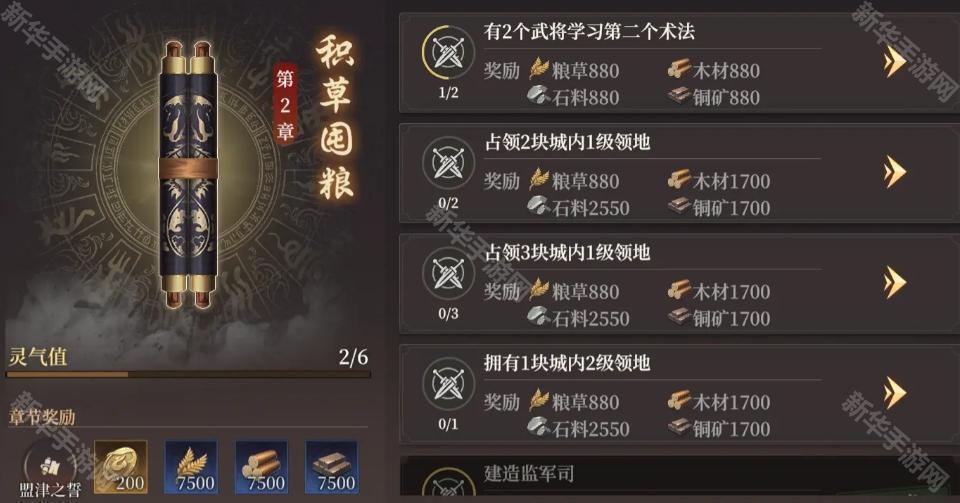Select quest row 建造监军司
The image size is (960, 503).
pos(680,475)
